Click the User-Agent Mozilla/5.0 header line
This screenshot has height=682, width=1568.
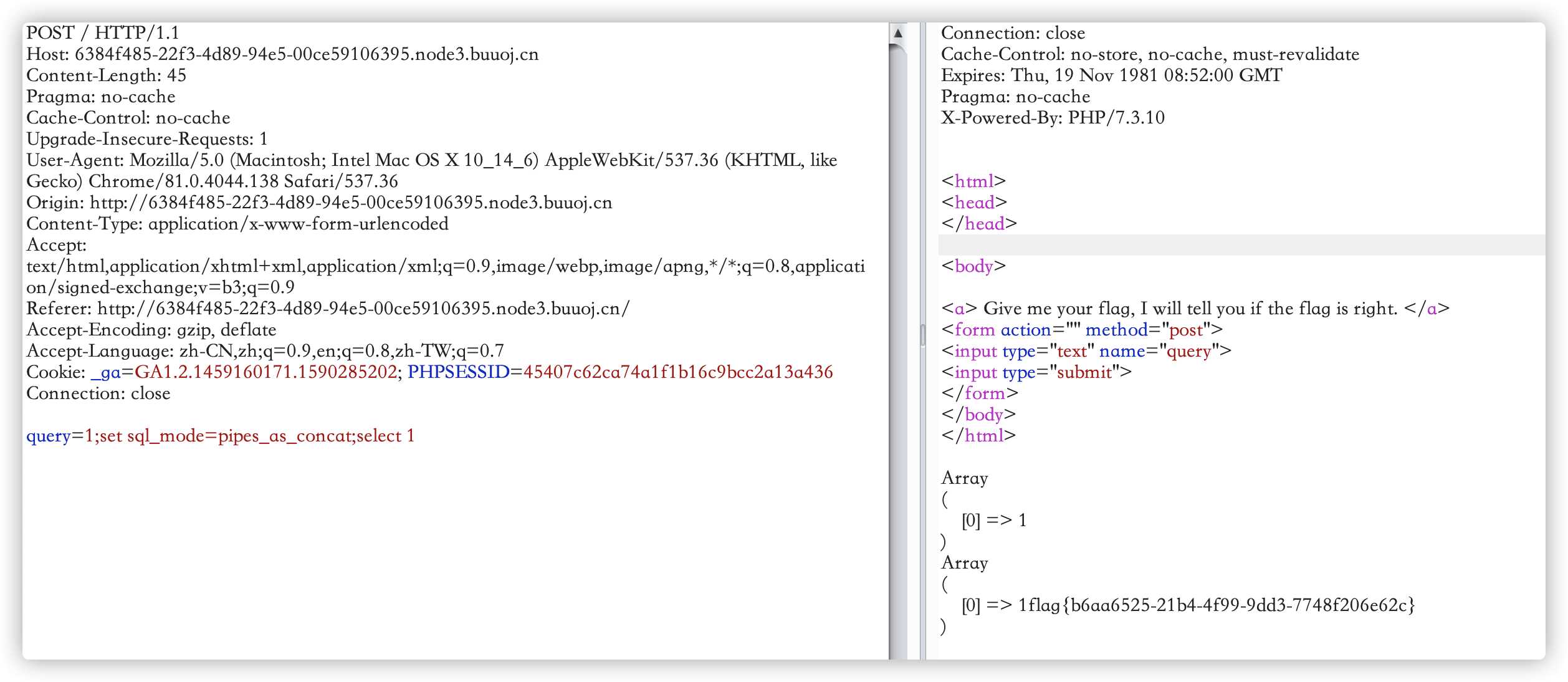coord(431,160)
